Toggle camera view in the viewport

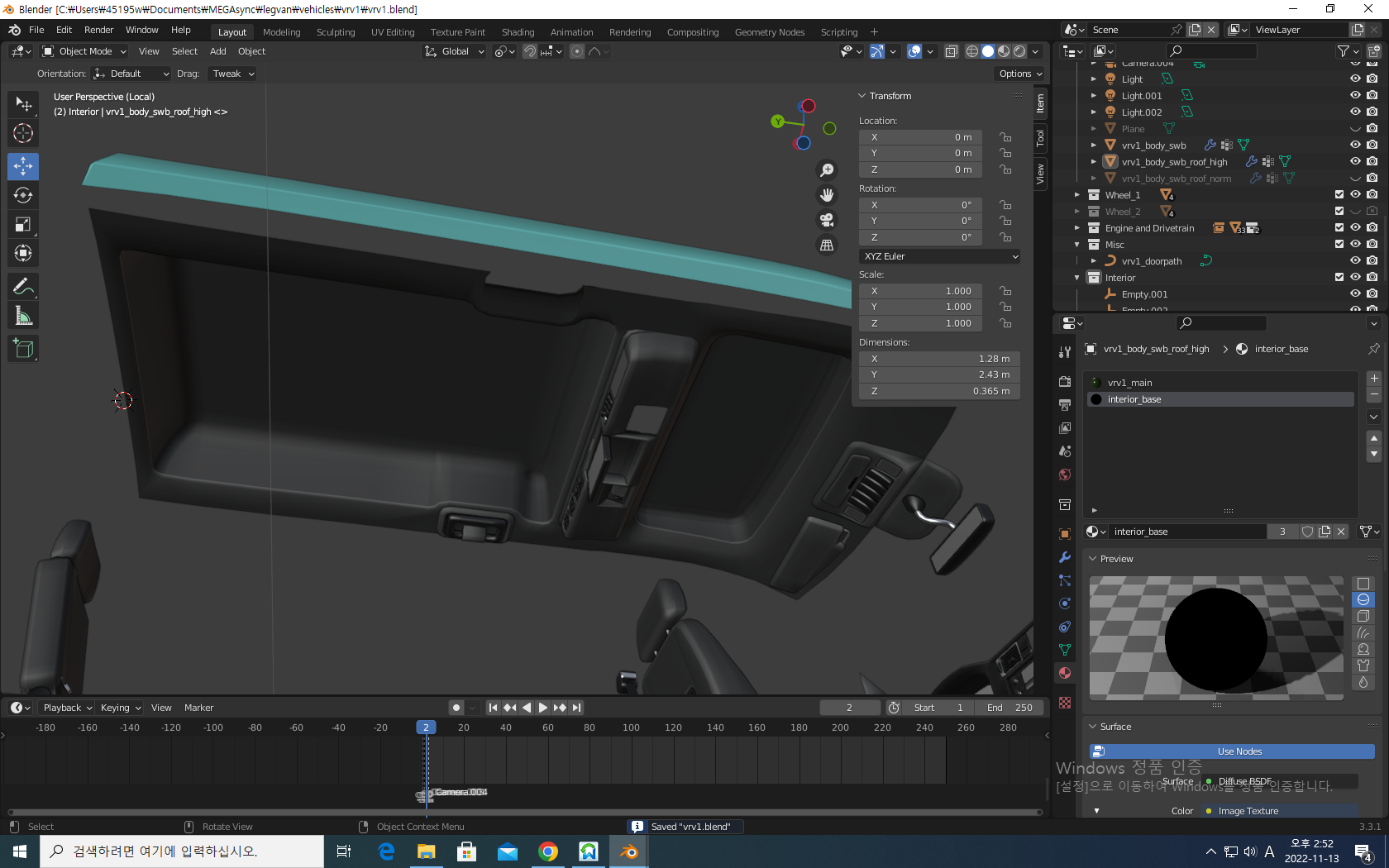click(x=826, y=220)
